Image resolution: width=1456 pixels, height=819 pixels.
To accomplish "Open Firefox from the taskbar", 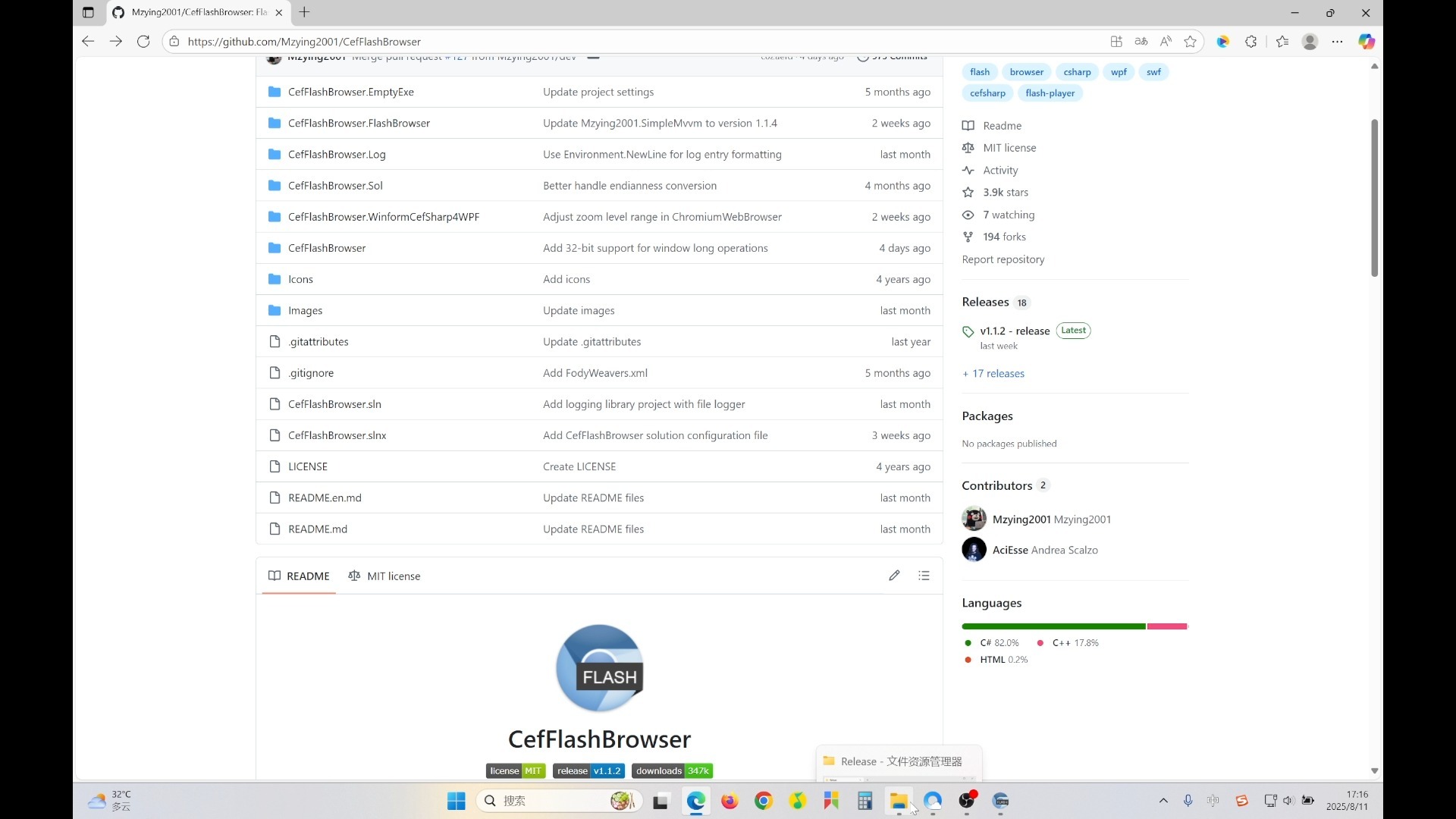I will (x=730, y=801).
